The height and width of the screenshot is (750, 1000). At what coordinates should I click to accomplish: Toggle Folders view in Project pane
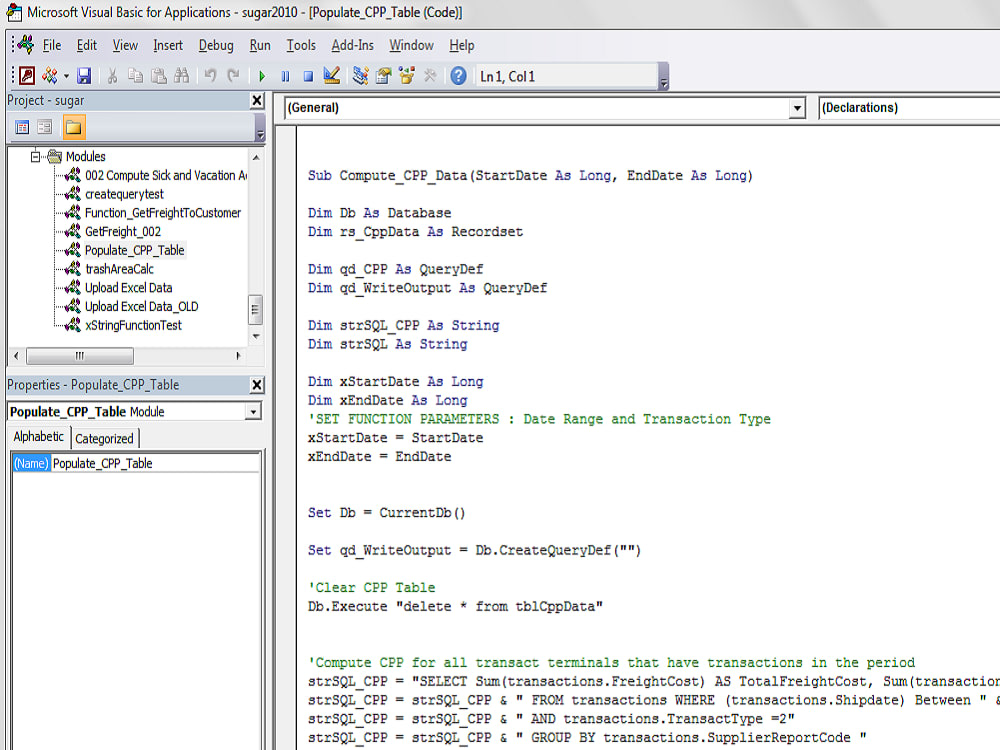click(73, 128)
